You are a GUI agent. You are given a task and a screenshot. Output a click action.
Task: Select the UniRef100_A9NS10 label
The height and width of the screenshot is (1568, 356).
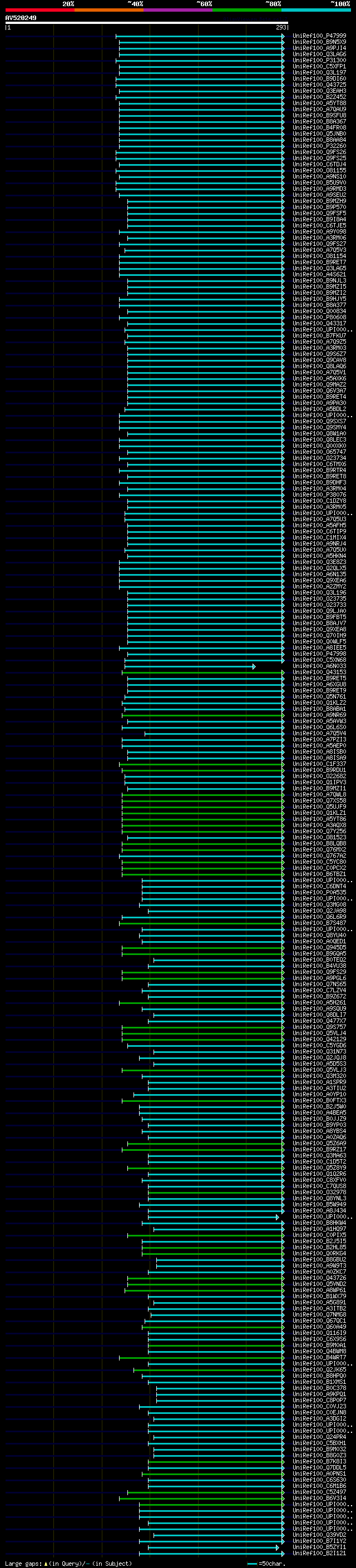click(x=319, y=176)
